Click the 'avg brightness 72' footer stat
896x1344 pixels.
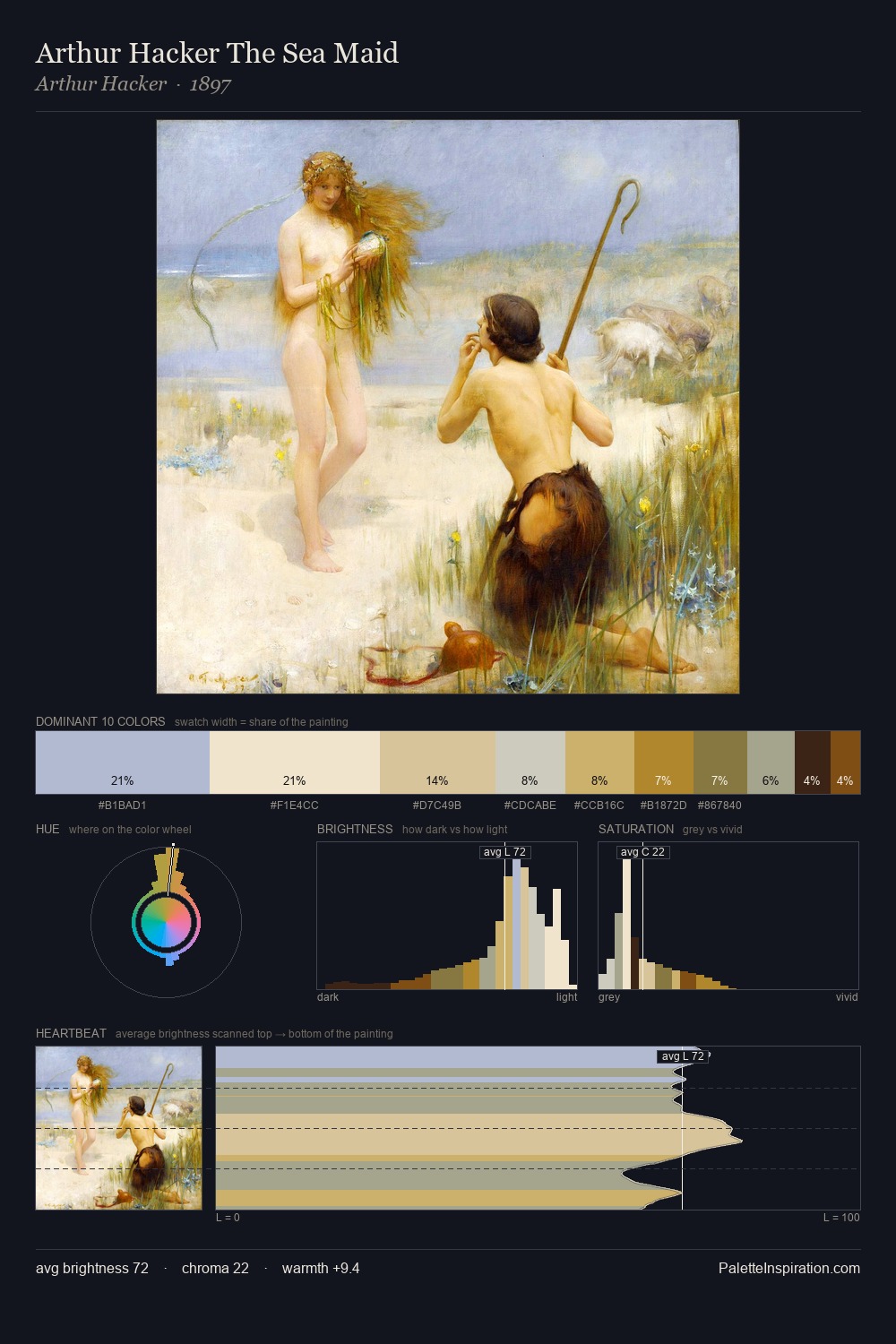click(x=92, y=1269)
